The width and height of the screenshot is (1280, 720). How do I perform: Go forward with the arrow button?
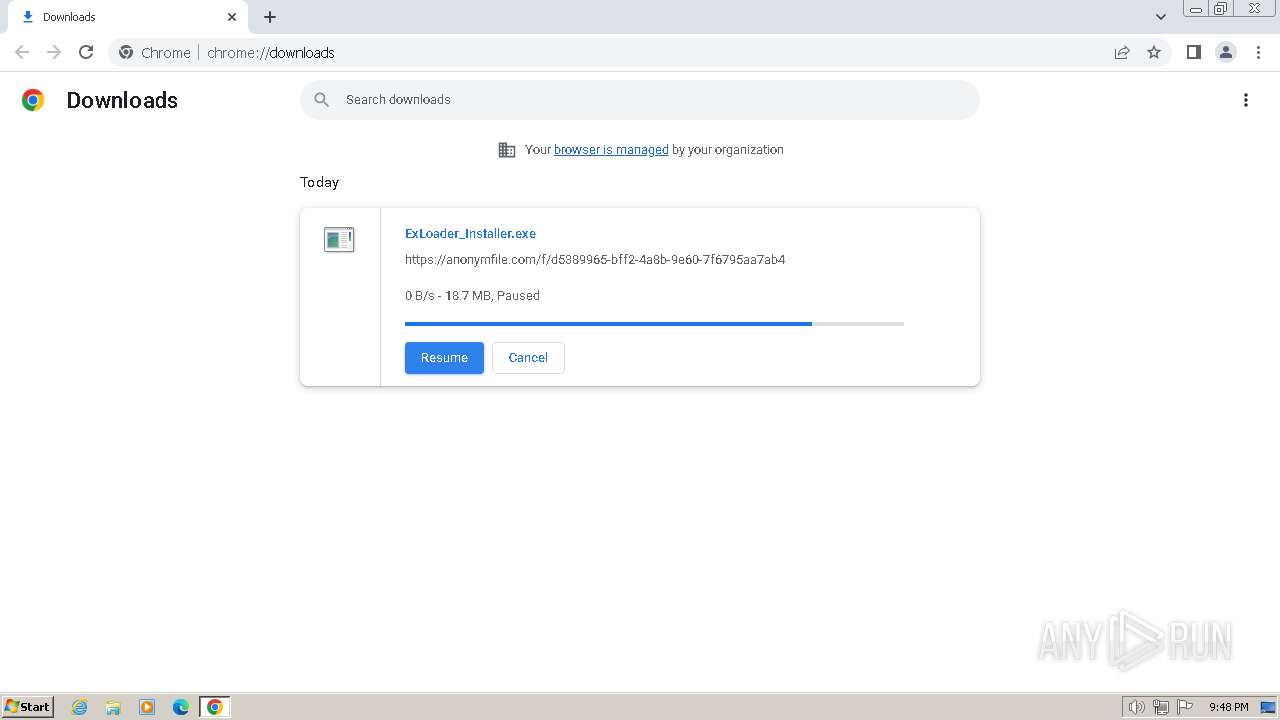click(54, 52)
